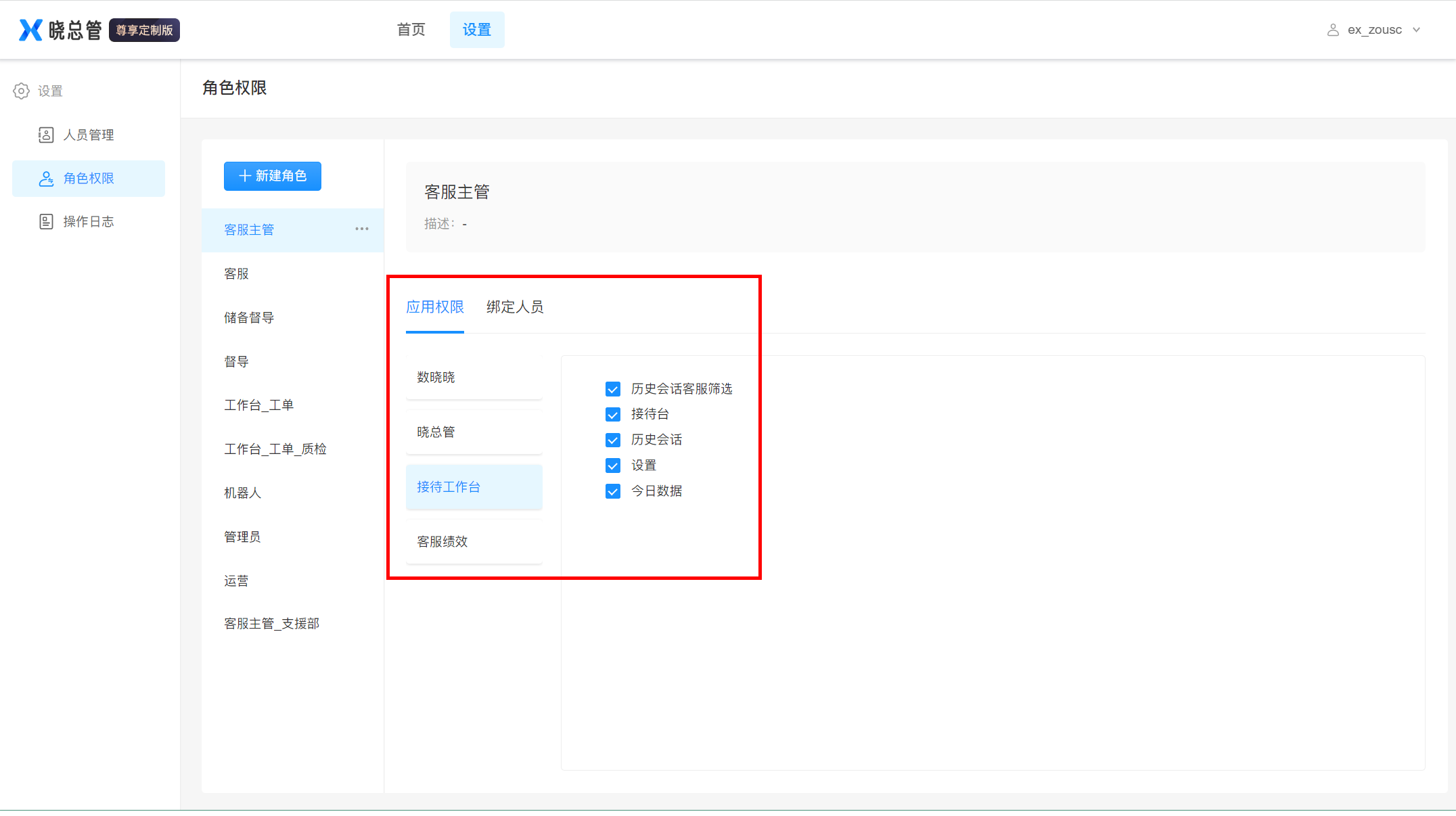Select 角色权限 label in the sidebar menu
This screenshot has height=816, width=1456.
[x=89, y=178]
